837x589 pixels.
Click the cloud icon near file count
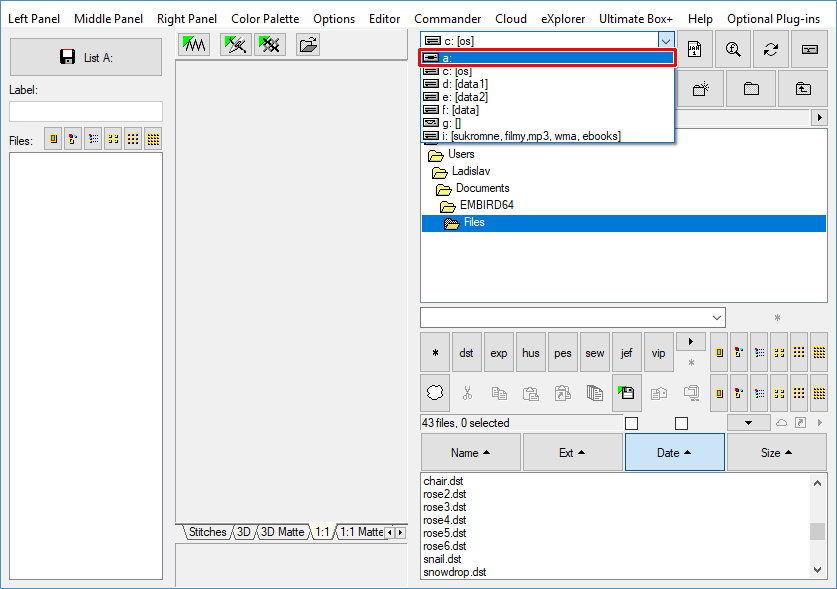coord(781,423)
